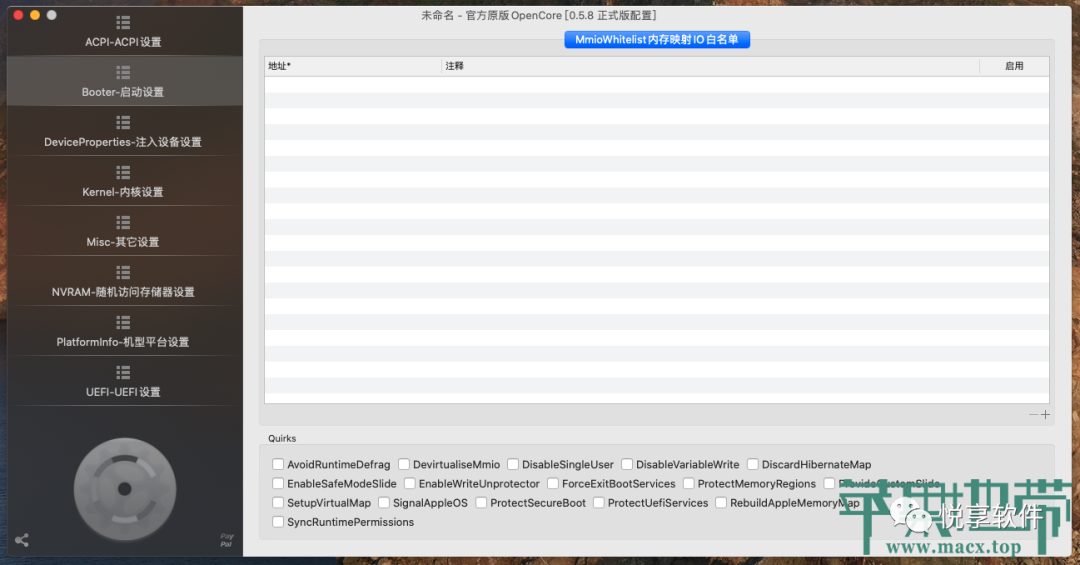This screenshot has height=565, width=1080.
Task: Open the NVRAM settings list icon
Action: pyautogui.click(x=123, y=272)
